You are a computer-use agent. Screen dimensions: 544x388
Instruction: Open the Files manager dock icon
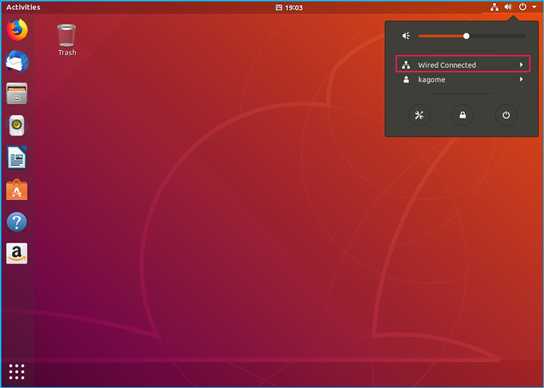[x=17, y=93]
